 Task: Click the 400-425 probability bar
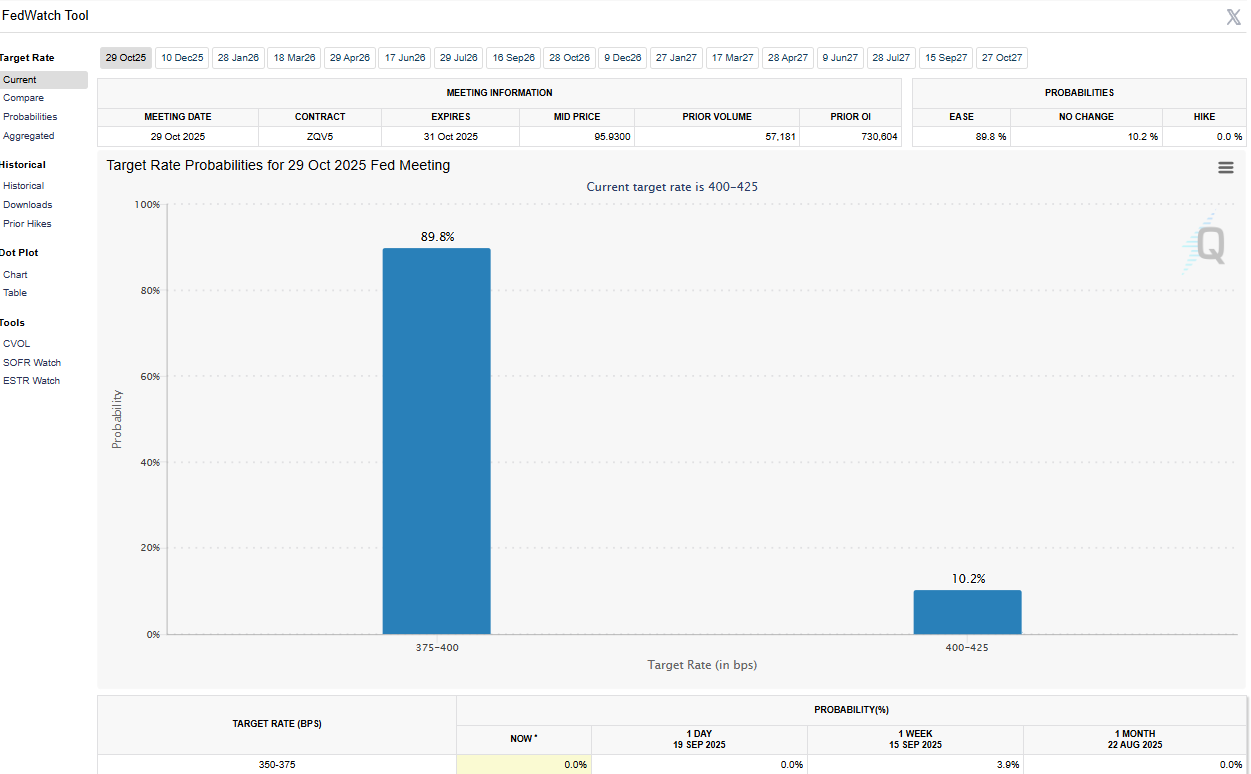coord(967,612)
